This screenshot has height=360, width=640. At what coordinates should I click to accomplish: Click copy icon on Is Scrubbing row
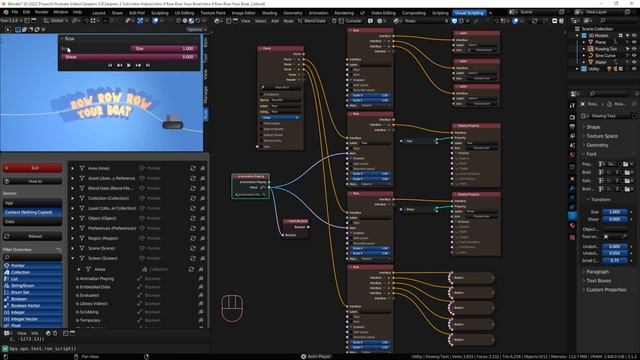pos(201,312)
